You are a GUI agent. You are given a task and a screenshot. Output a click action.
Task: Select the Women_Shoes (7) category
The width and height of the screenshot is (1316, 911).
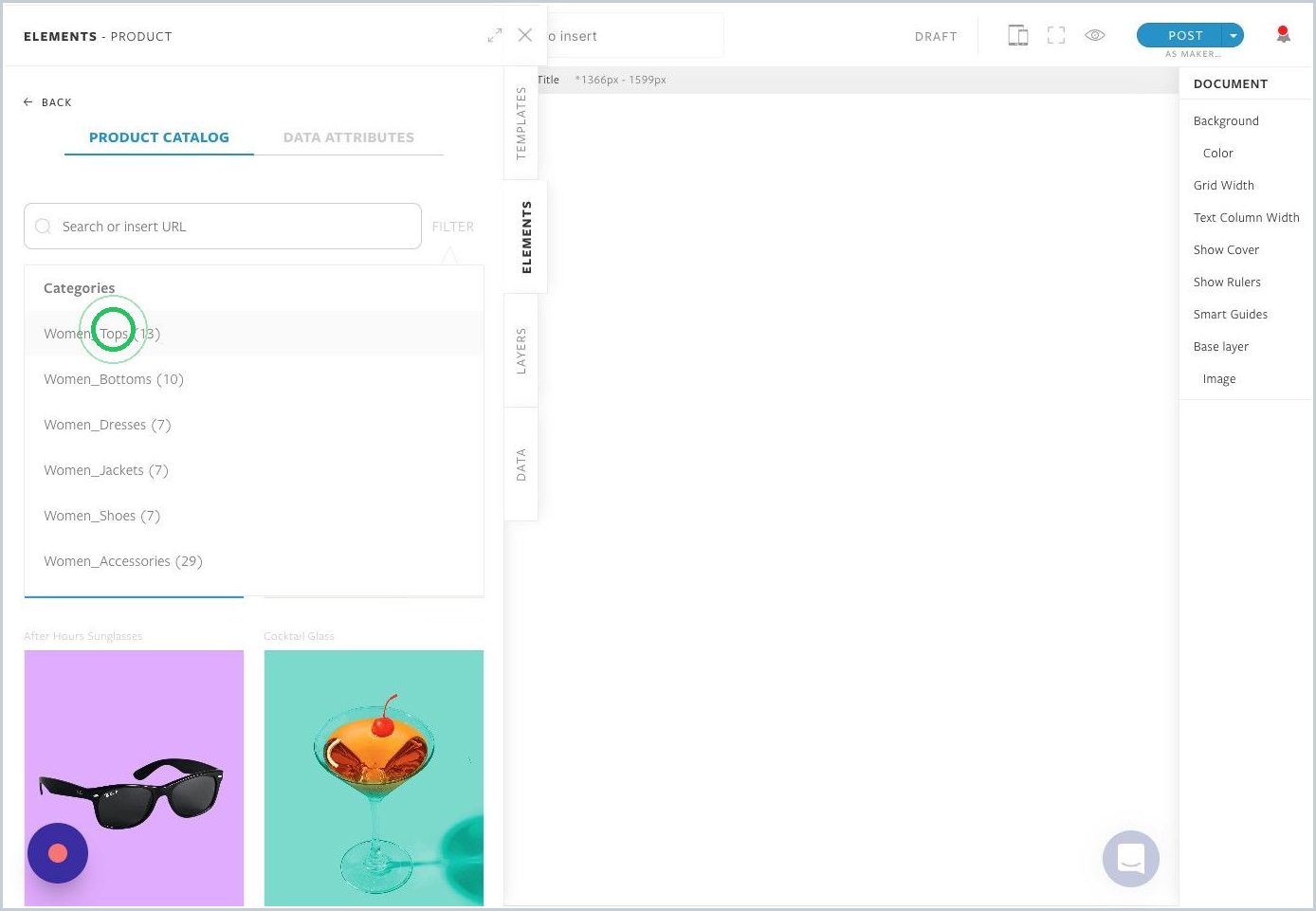254,516
